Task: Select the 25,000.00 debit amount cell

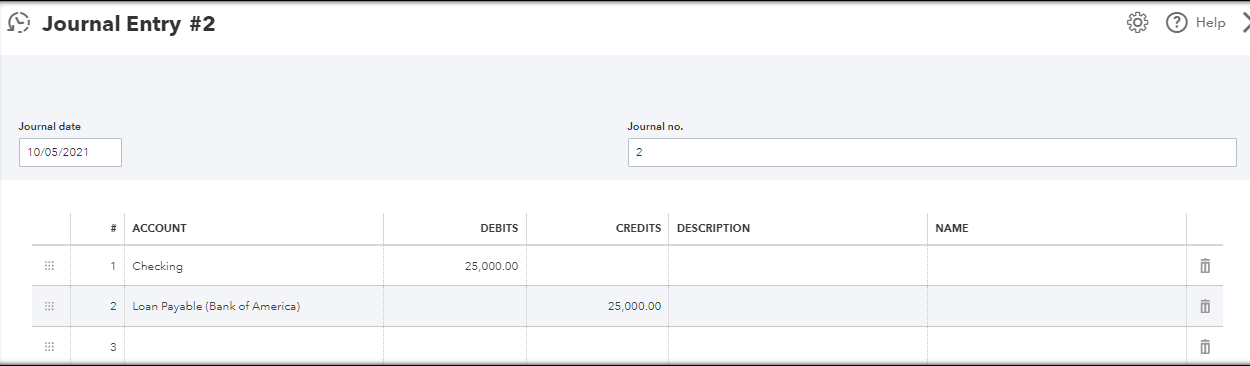Action: tap(455, 266)
